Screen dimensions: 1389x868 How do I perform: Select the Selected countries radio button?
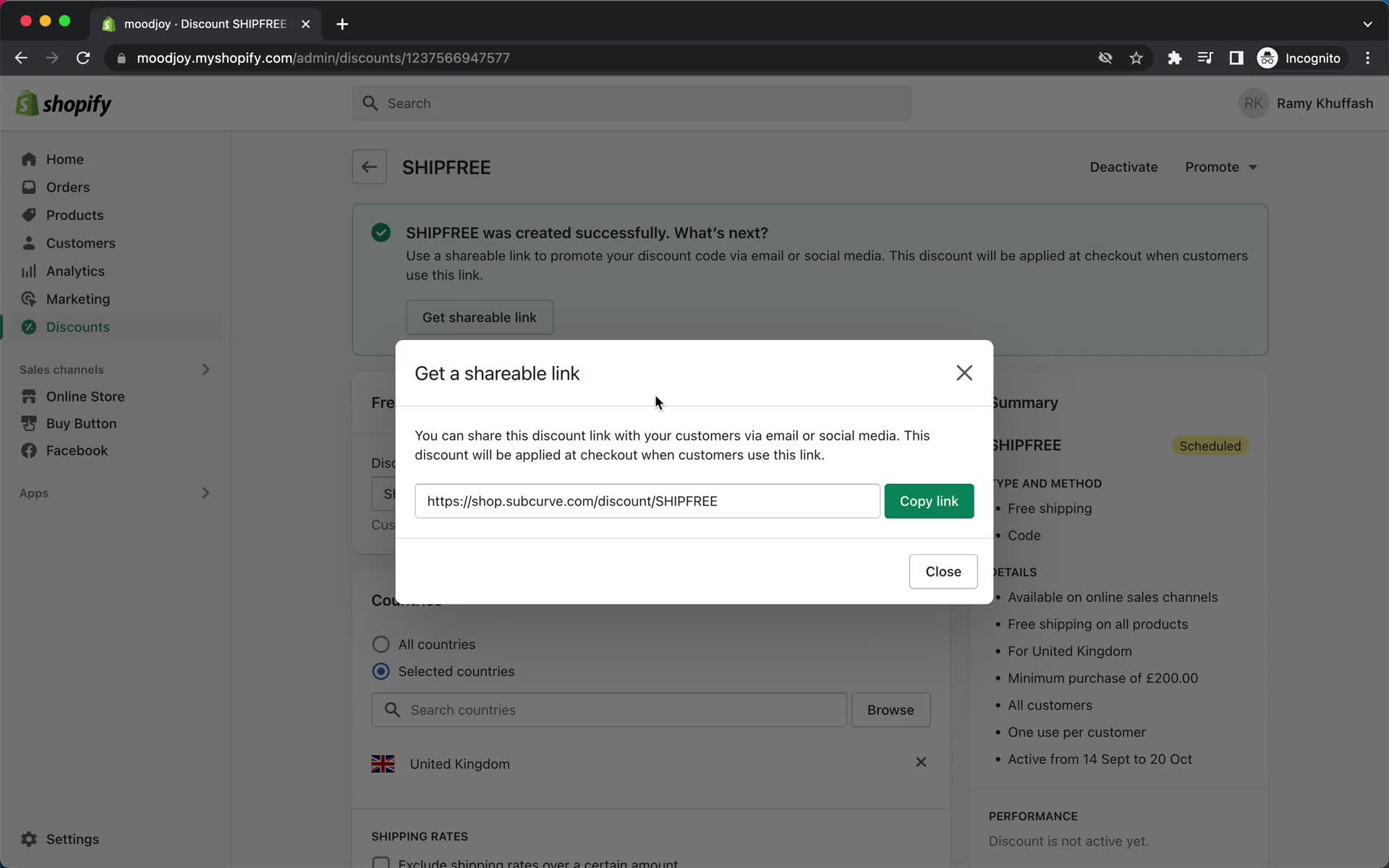coord(381,671)
